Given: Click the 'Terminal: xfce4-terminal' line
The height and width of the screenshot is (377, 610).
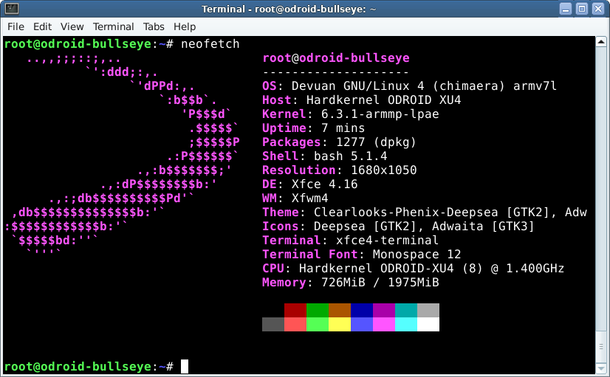Looking at the screenshot, I should [x=350, y=240].
